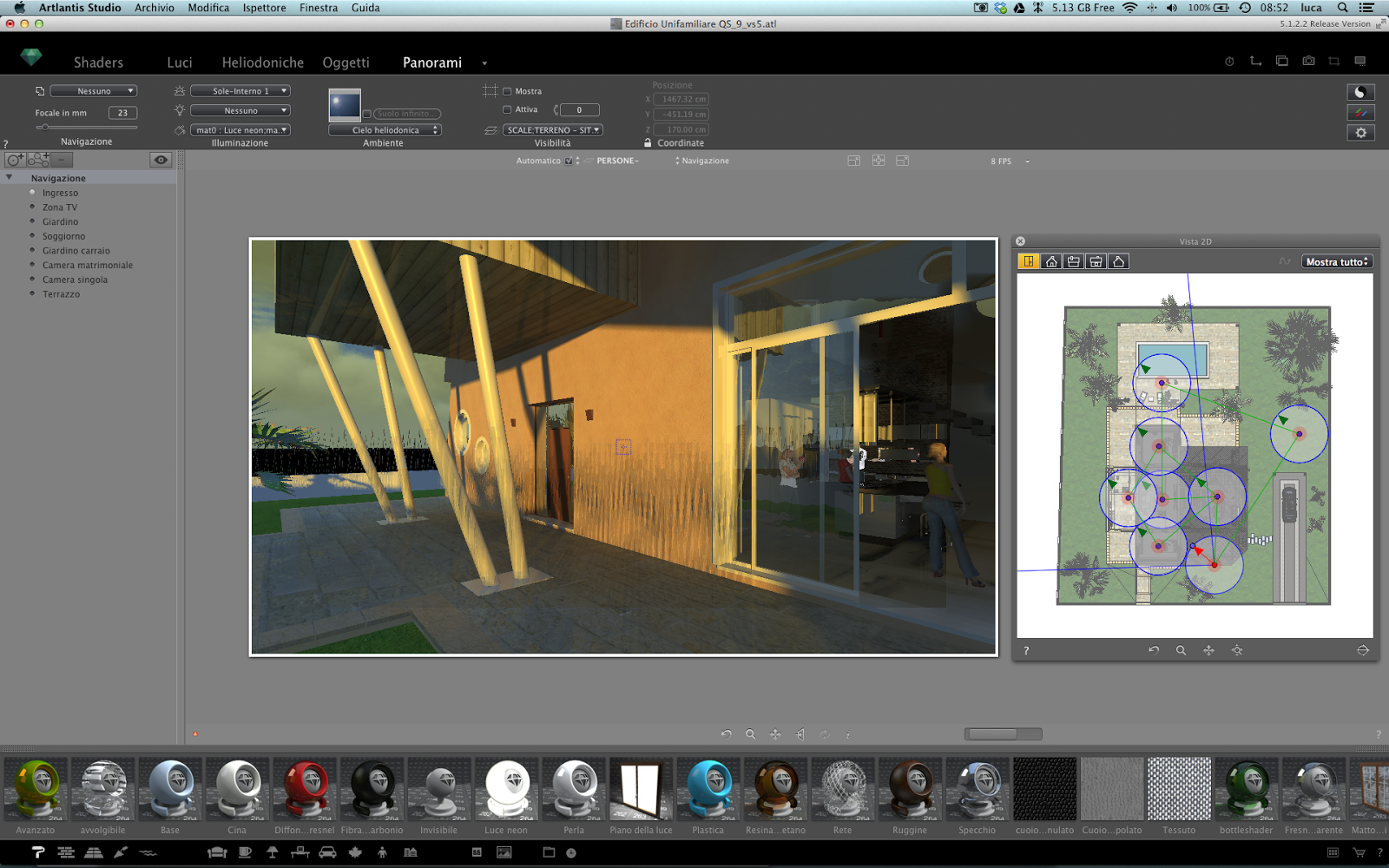Enable the Attiva checkbox

click(507, 109)
